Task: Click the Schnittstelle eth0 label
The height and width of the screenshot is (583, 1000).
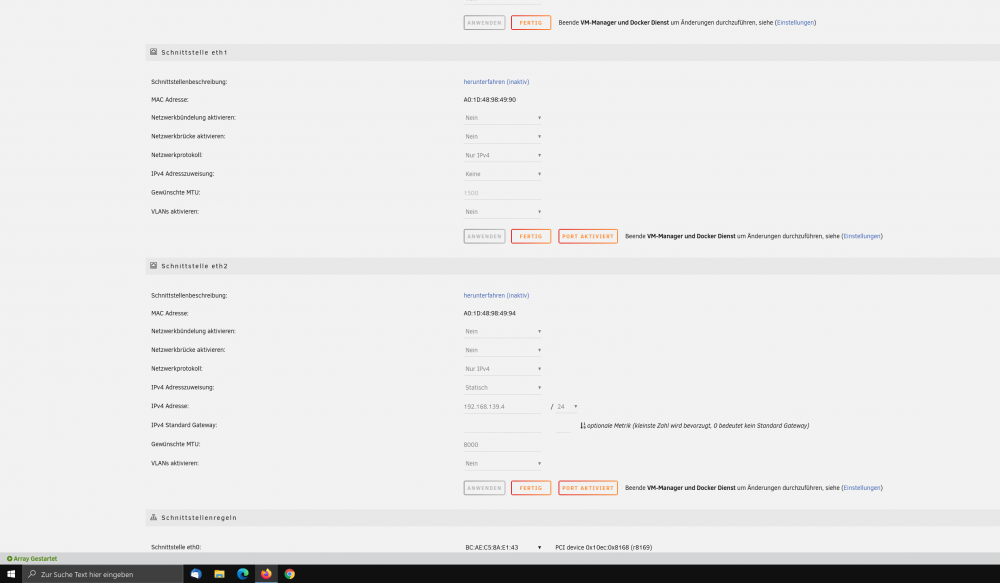Action: (176, 547)
